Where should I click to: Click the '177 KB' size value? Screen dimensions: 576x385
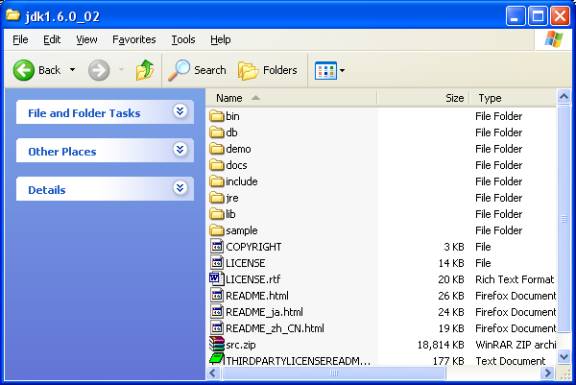448,361
